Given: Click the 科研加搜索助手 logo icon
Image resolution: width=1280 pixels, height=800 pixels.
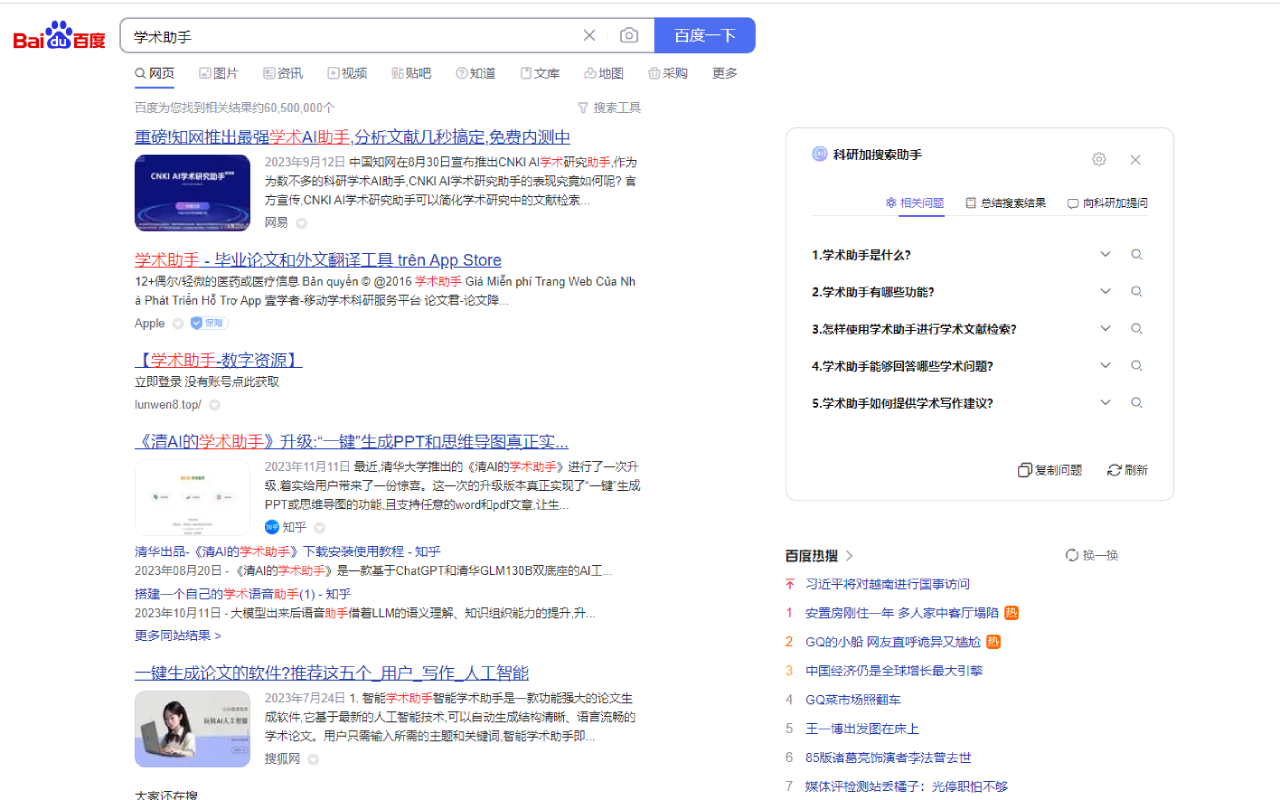Looking at the screenshot, I should tap(819, 154).
